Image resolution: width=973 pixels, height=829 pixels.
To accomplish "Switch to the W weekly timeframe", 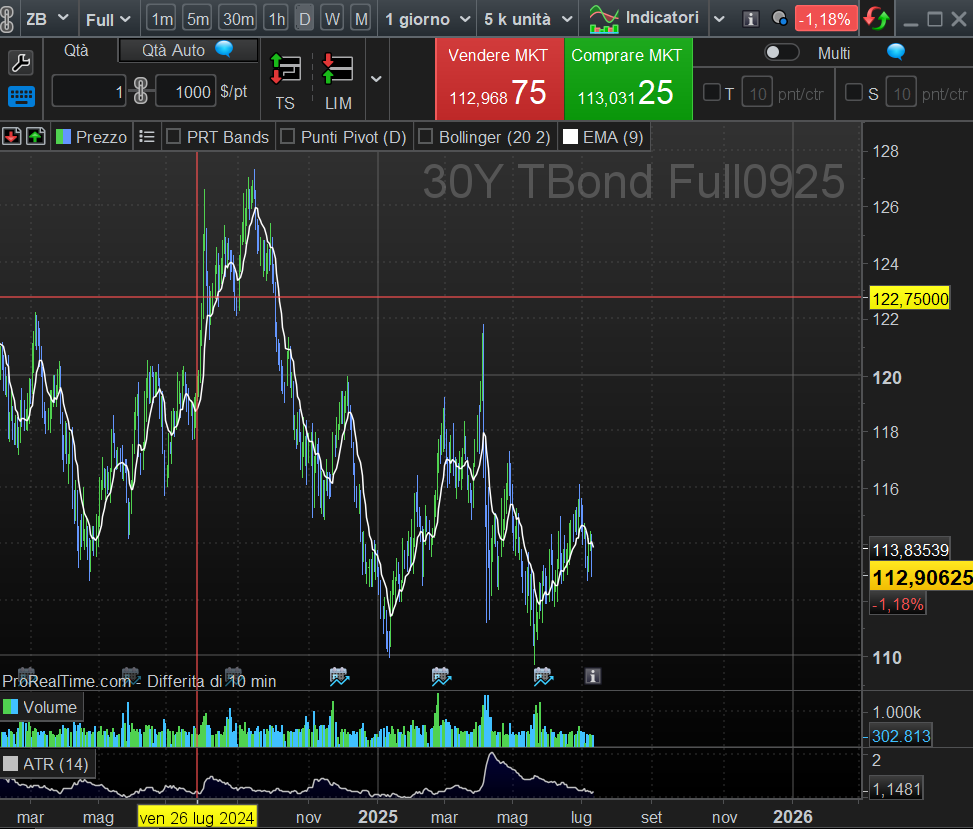I will click(333, 19).
